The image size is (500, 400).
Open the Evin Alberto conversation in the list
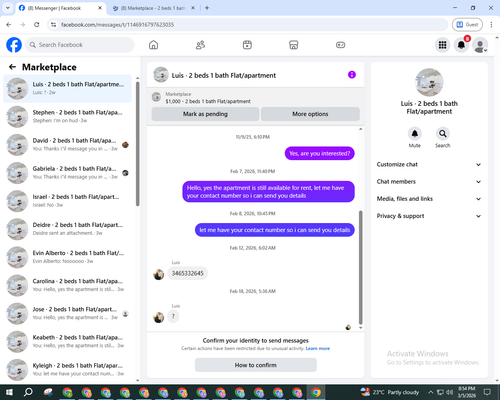point(67,257)
